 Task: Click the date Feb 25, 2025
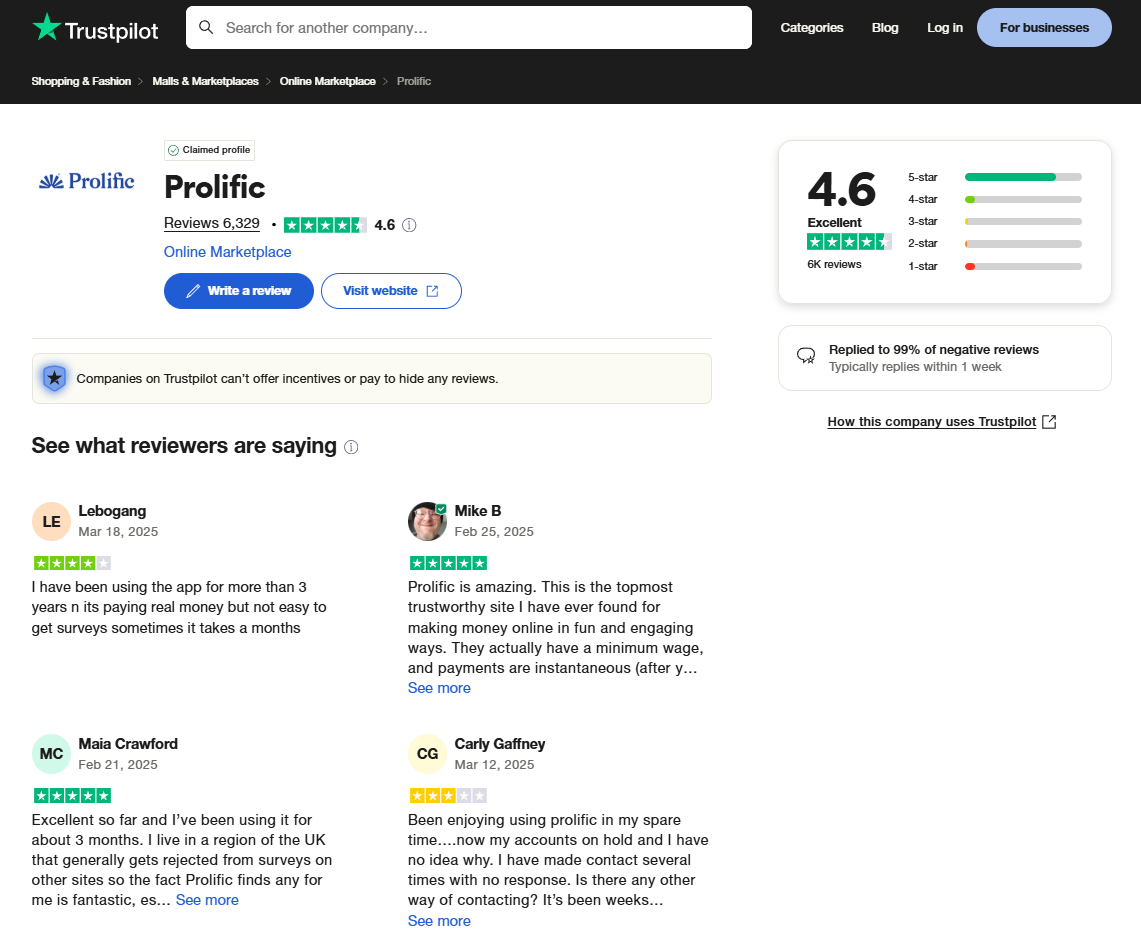(494, 532)
